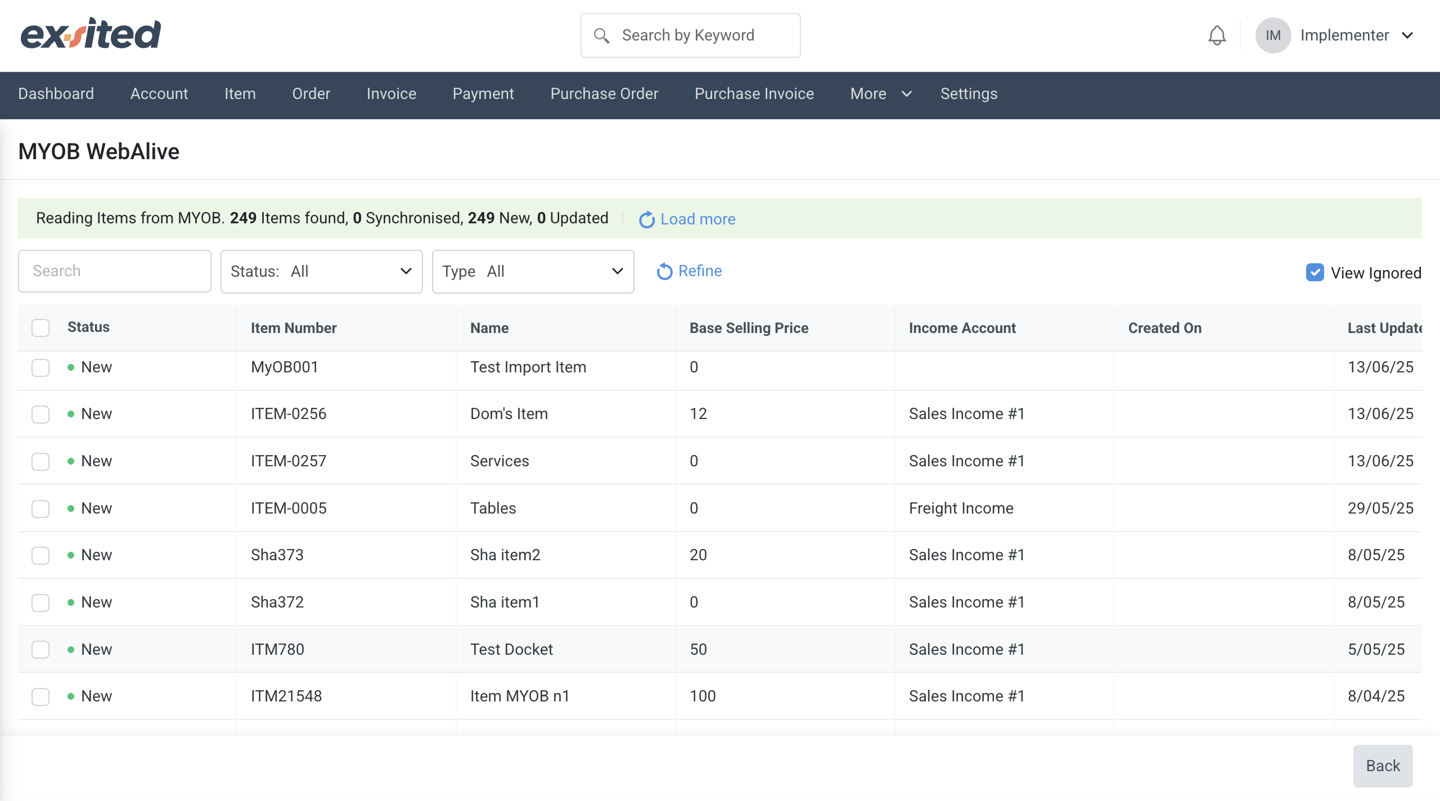1440x801 pixels.
Task: Open the Type filter dropdown
Action: [x=533, y=271]
